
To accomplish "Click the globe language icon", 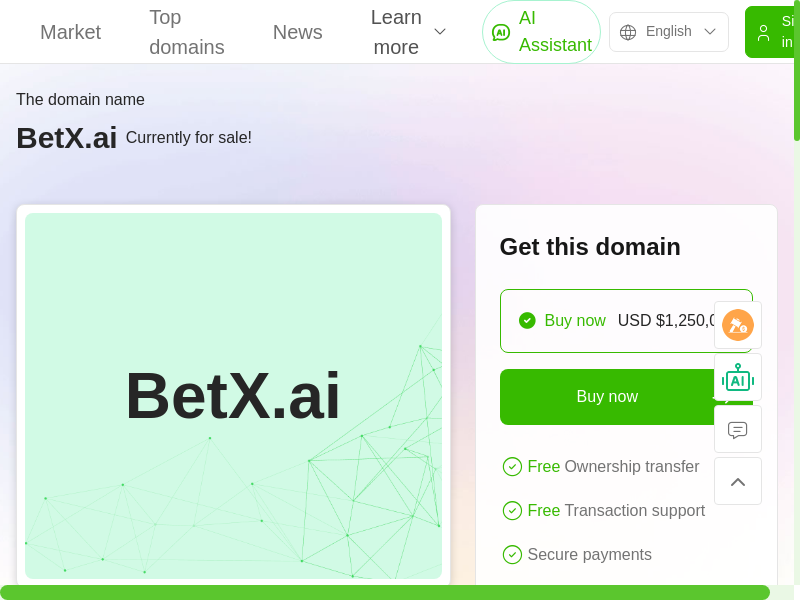I will [x=628, y=32].
